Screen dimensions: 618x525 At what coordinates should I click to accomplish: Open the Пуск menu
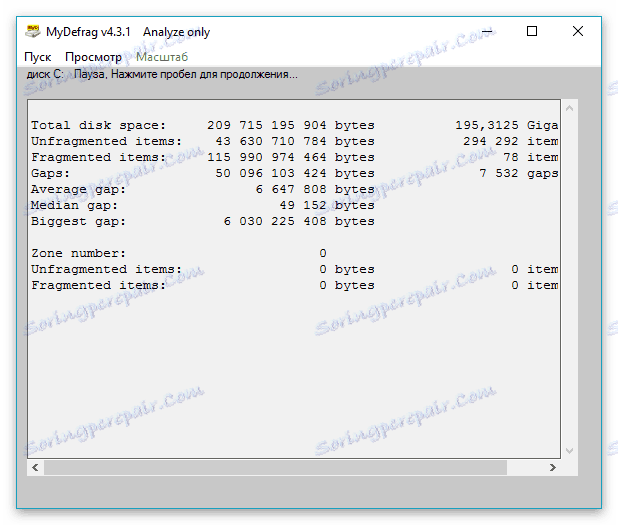[x=37, y=57]
